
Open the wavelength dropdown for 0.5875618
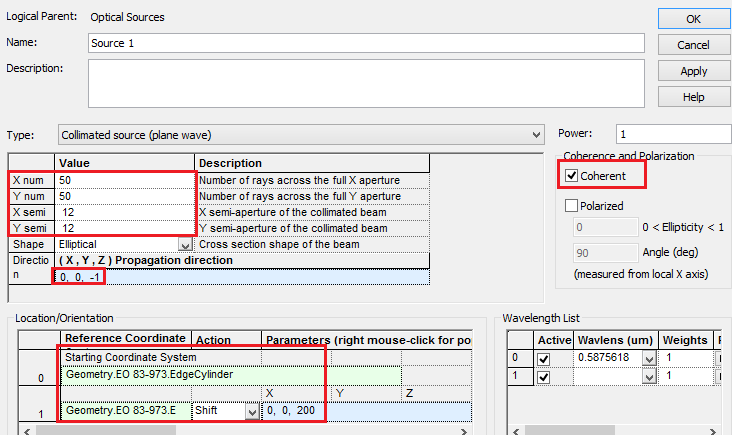[x=649, y=358]
